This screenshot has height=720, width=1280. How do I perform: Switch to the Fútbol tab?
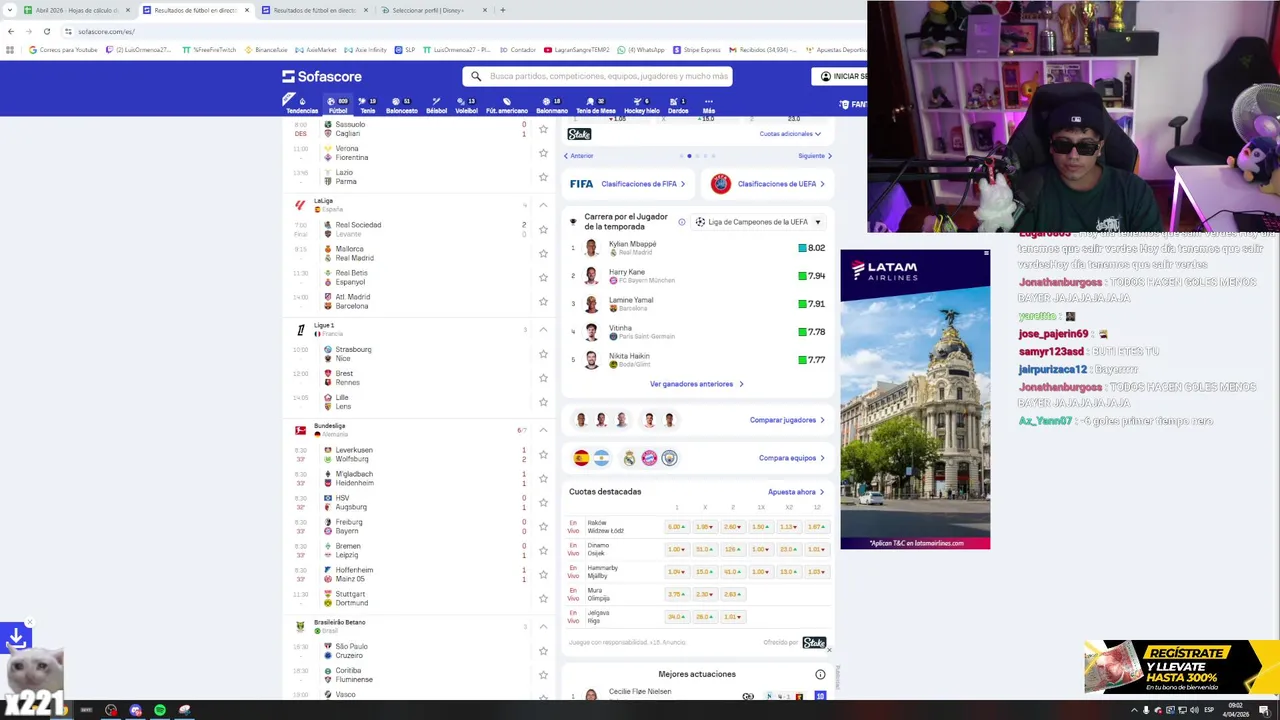[338, 105]
